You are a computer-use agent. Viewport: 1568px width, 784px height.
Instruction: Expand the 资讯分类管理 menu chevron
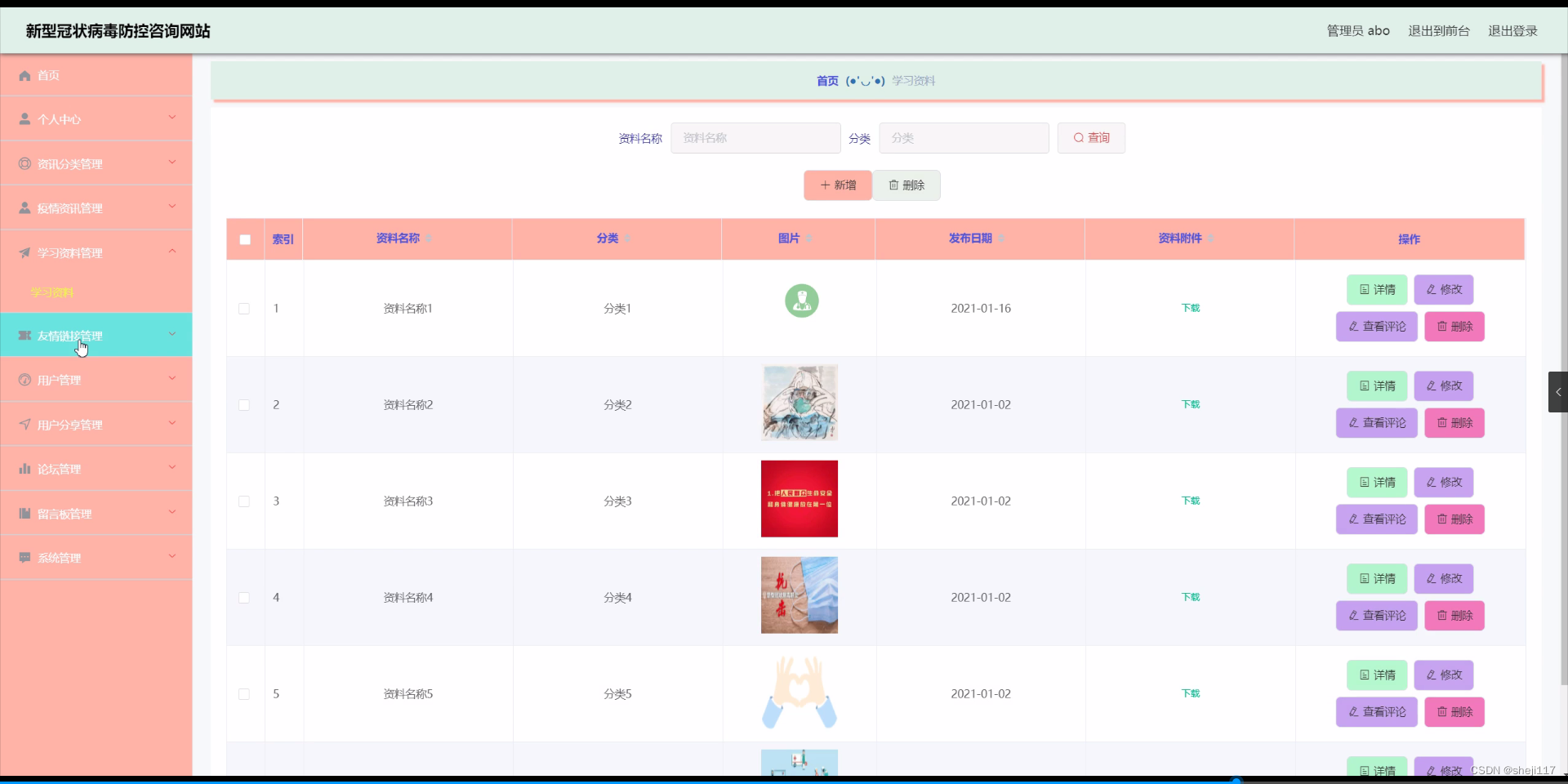click(172, 163)
